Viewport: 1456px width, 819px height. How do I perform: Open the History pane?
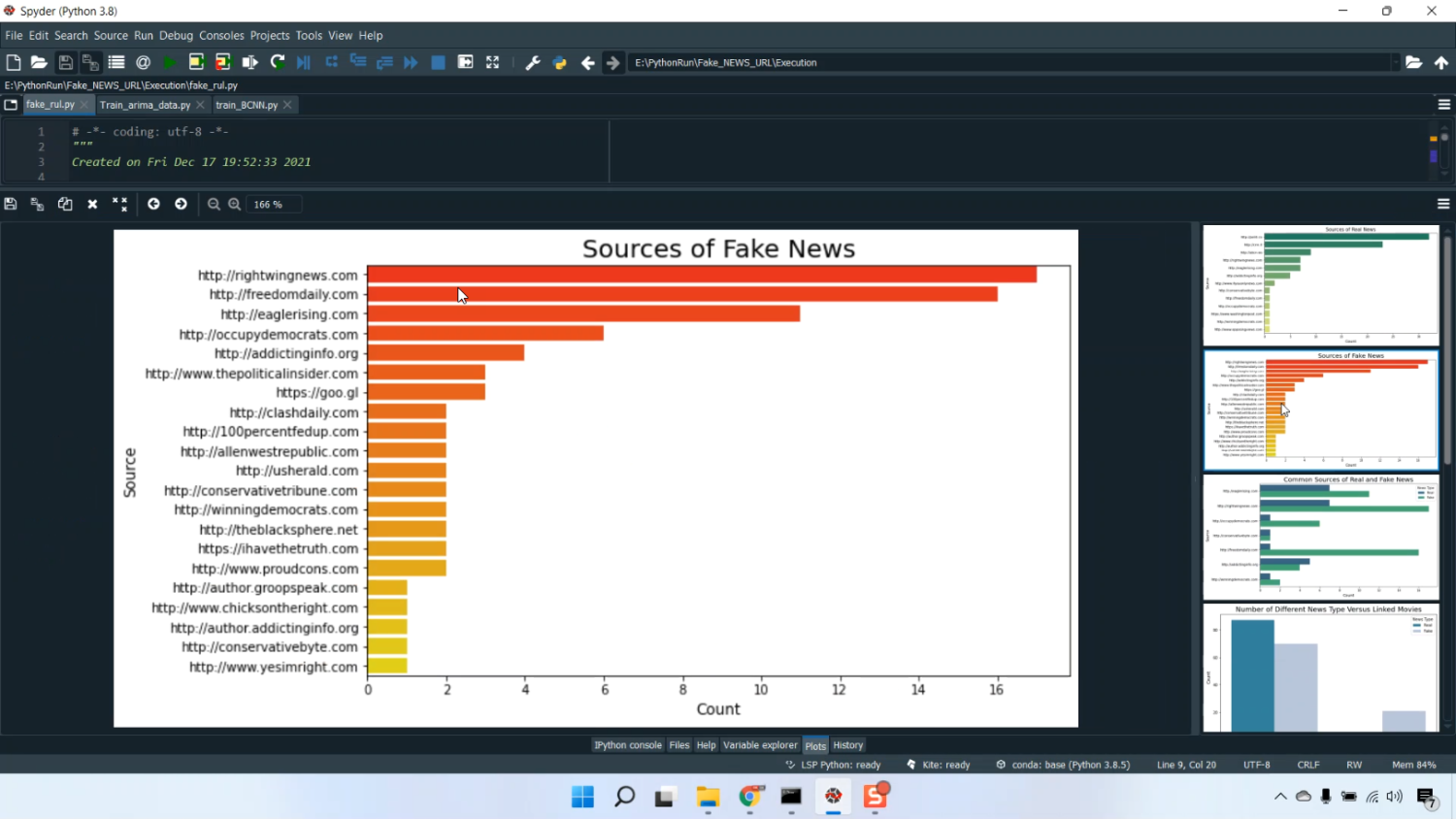click(846, 745)
